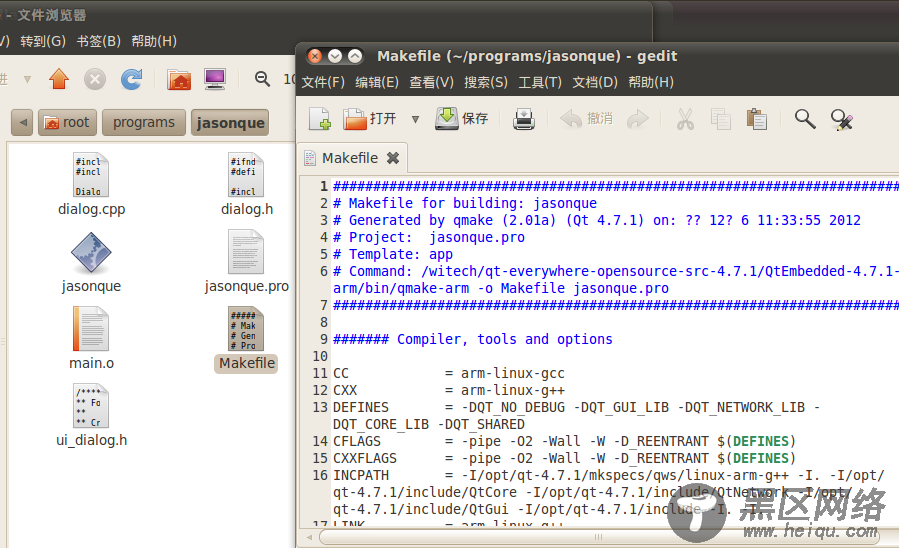Click the CFLAGS definition line
Viewport: 899px width, 548px height.
coord(564,441)
